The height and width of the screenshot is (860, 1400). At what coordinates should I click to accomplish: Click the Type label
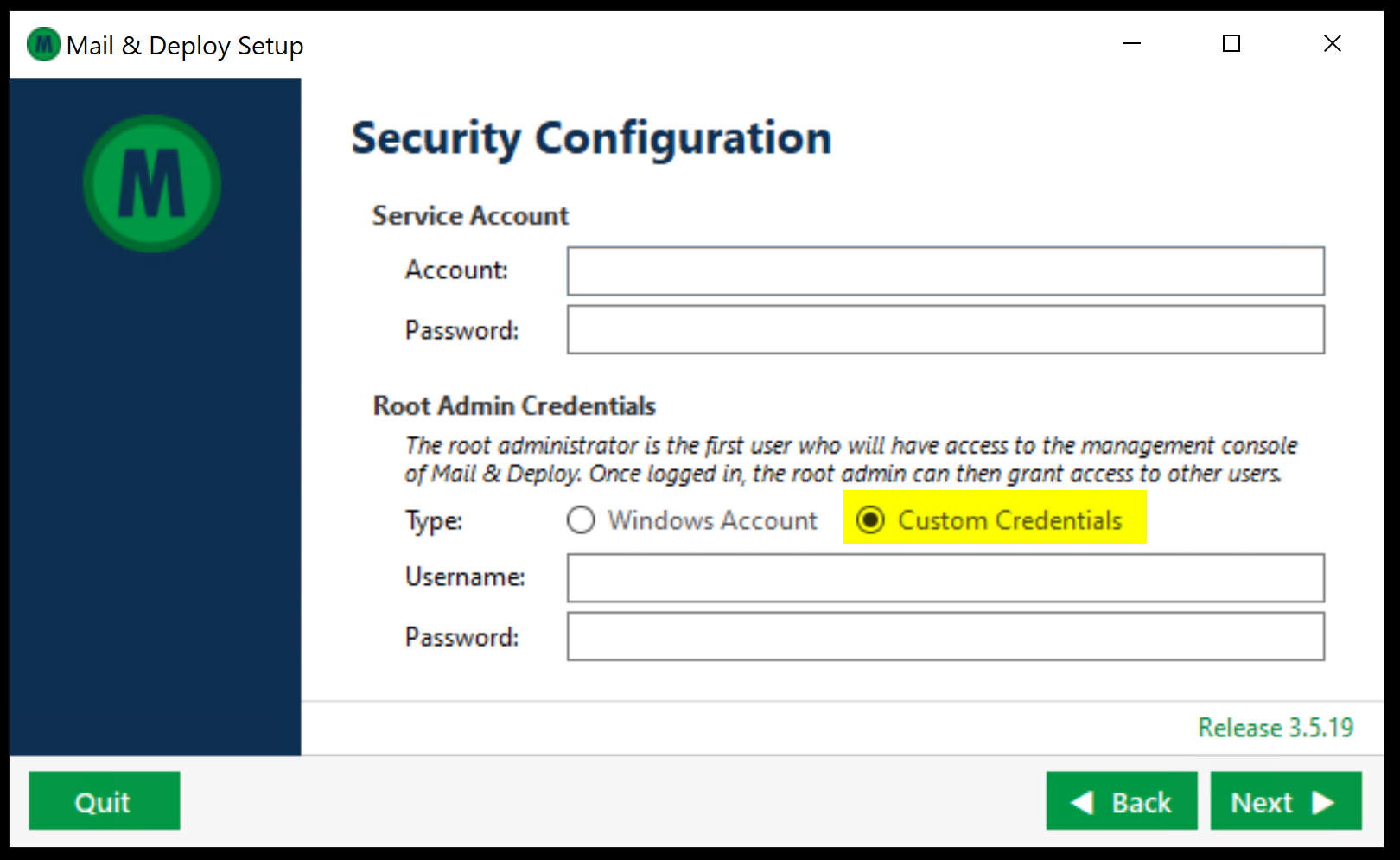click(434, 521)
